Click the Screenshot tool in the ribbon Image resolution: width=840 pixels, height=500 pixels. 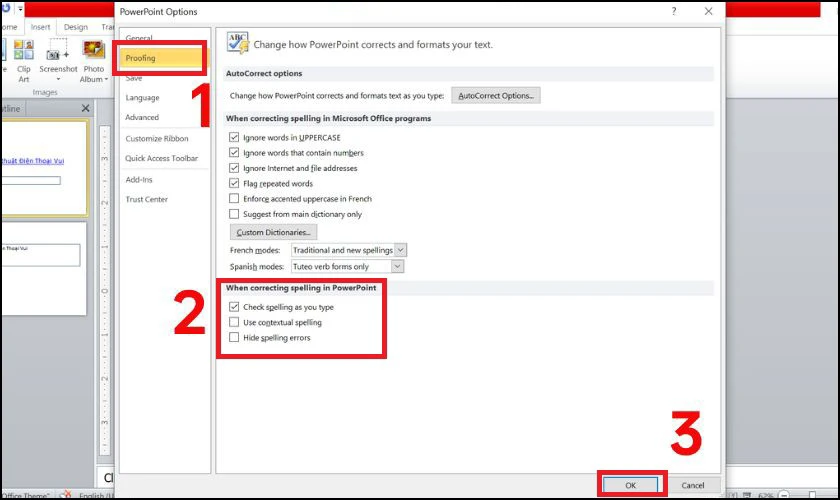58,61
